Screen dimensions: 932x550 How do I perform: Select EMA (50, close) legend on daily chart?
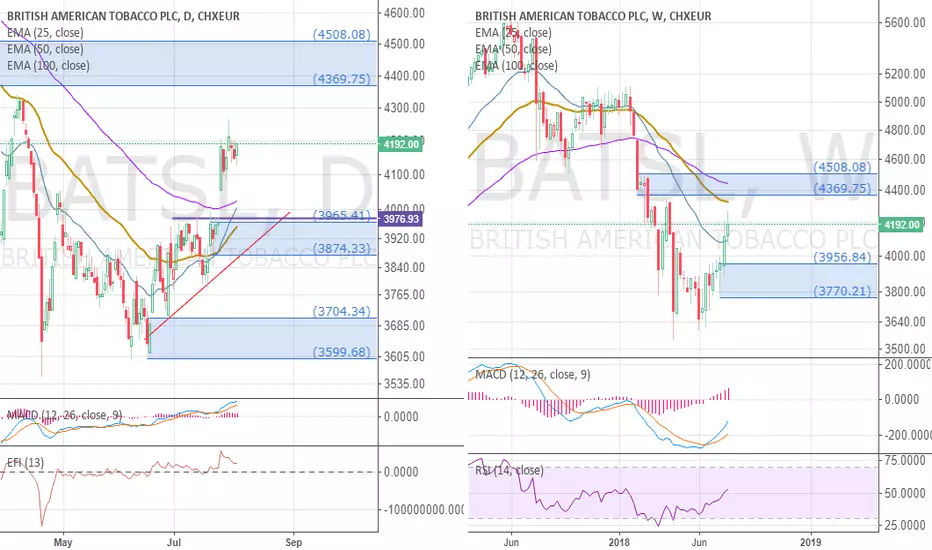[45, 49]
